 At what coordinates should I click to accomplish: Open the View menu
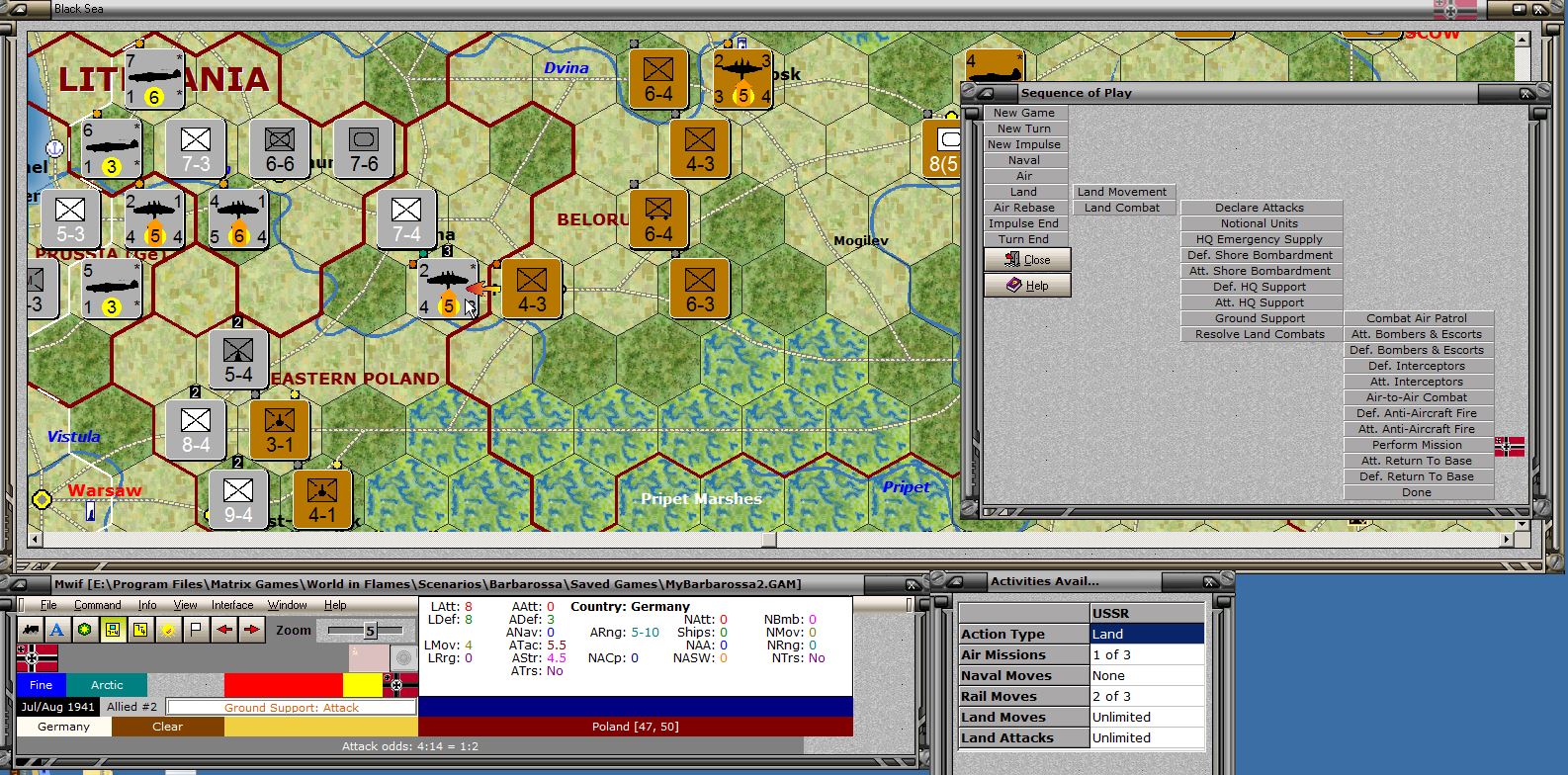(x=185, y=605)
